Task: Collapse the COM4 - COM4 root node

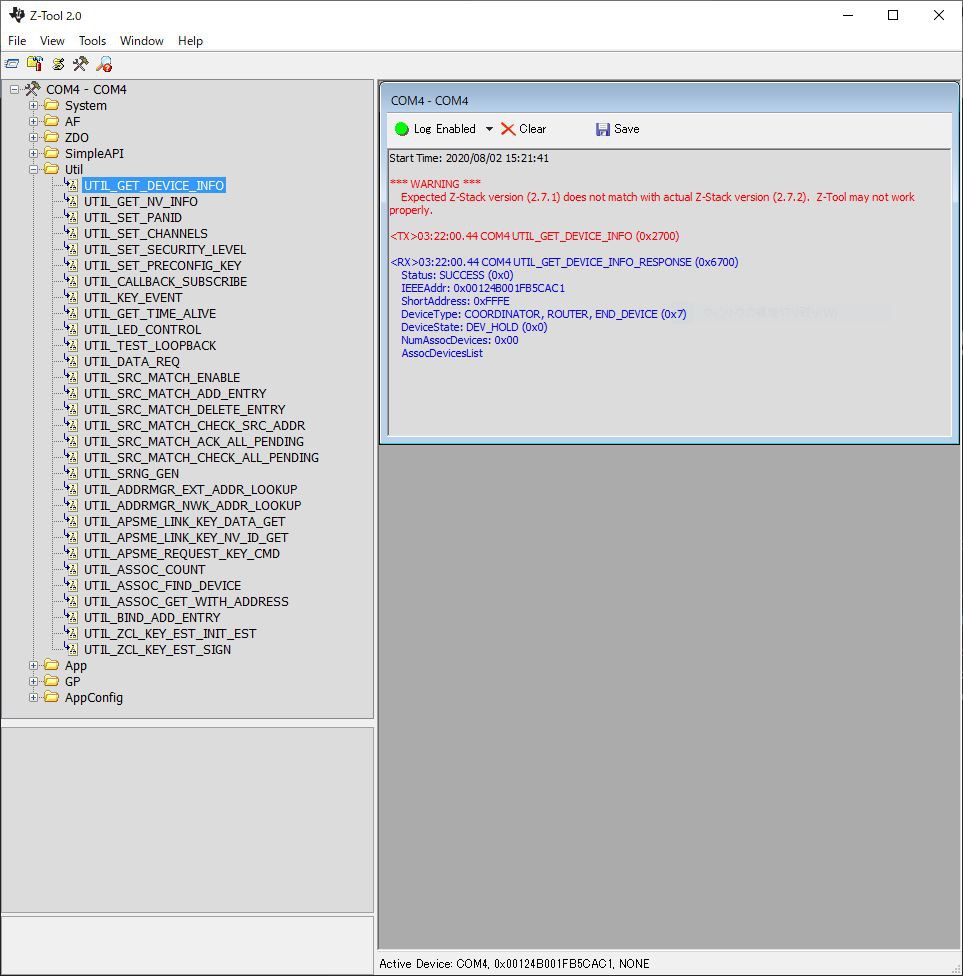Action: [14, 90]
